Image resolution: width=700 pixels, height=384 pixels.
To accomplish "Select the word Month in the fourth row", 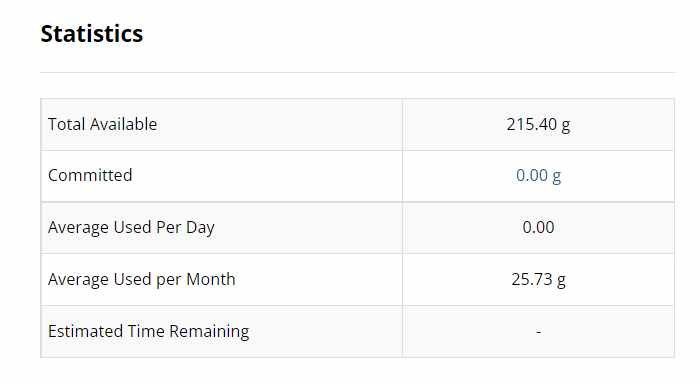I will tap(211, 280).
